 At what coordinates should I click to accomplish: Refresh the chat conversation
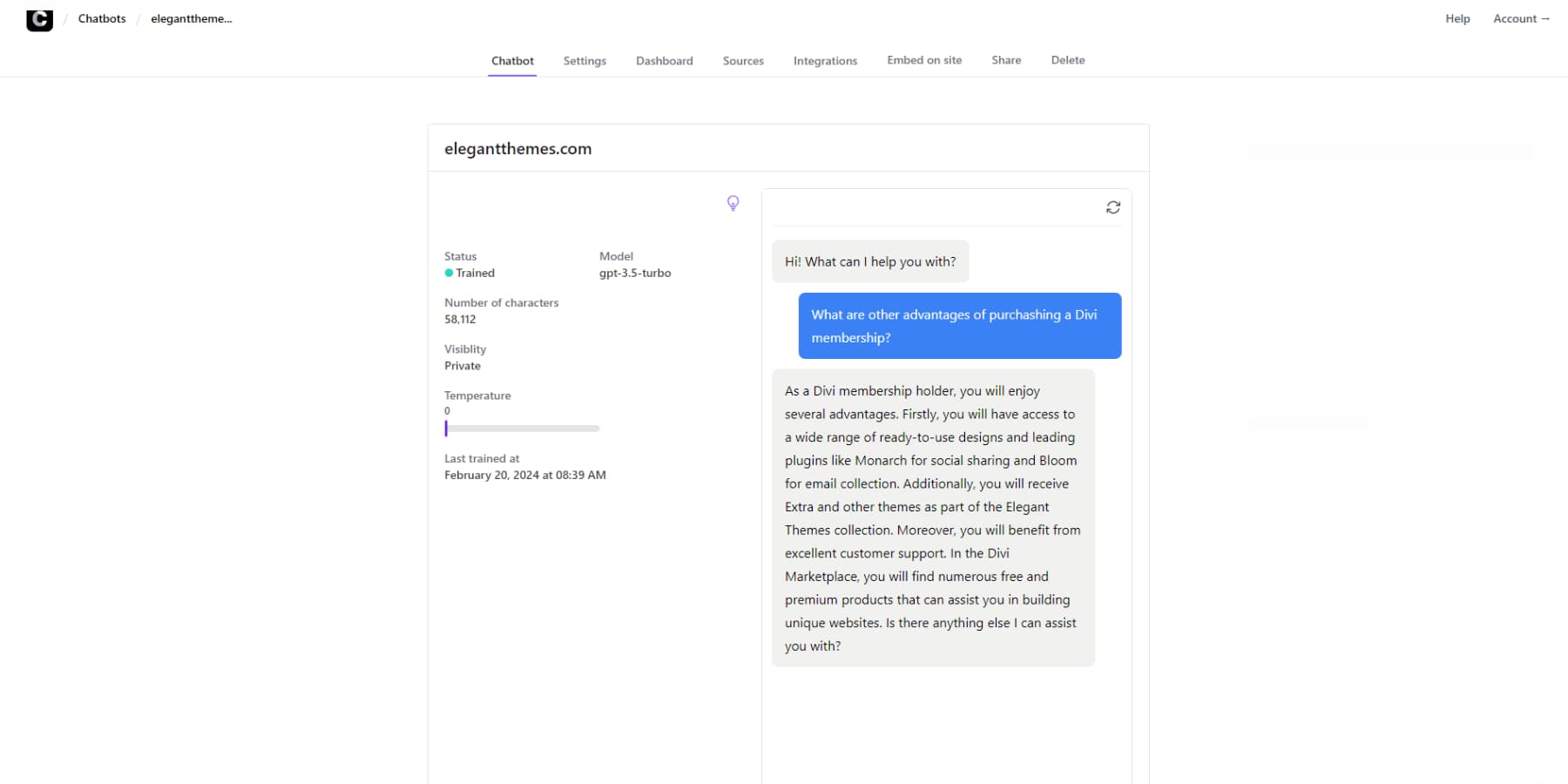tap(1113, 207)
